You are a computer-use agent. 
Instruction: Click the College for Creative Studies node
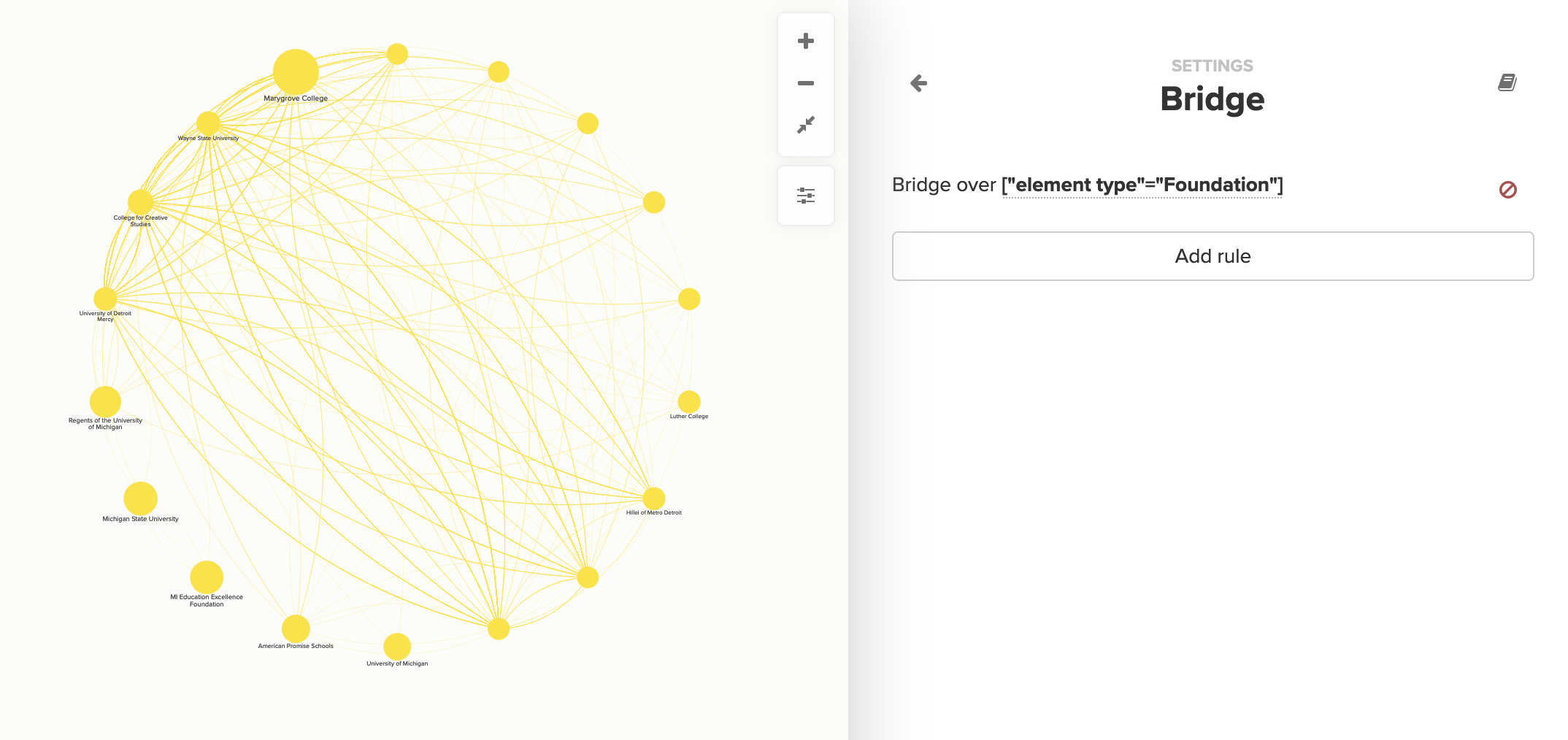pyautogui.click(x=141, y=202)
